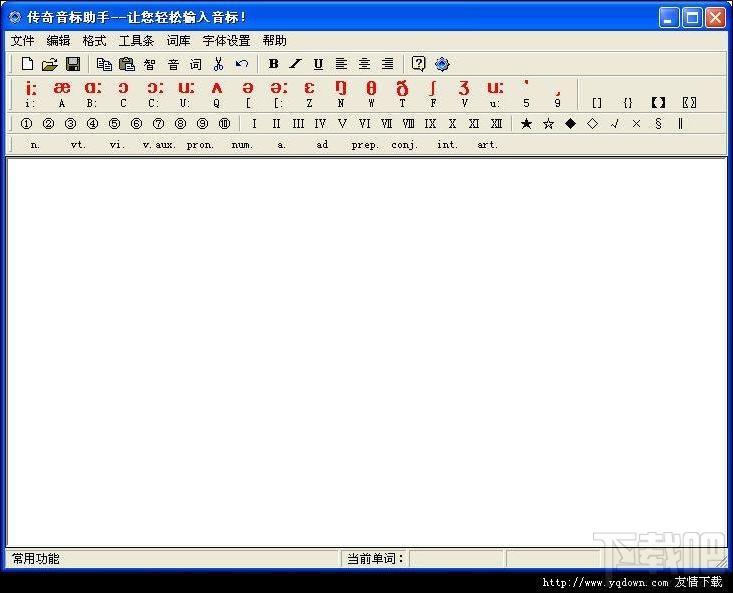Insert curly braces {} symbol
733x593 pixels.
pos(628,102)
